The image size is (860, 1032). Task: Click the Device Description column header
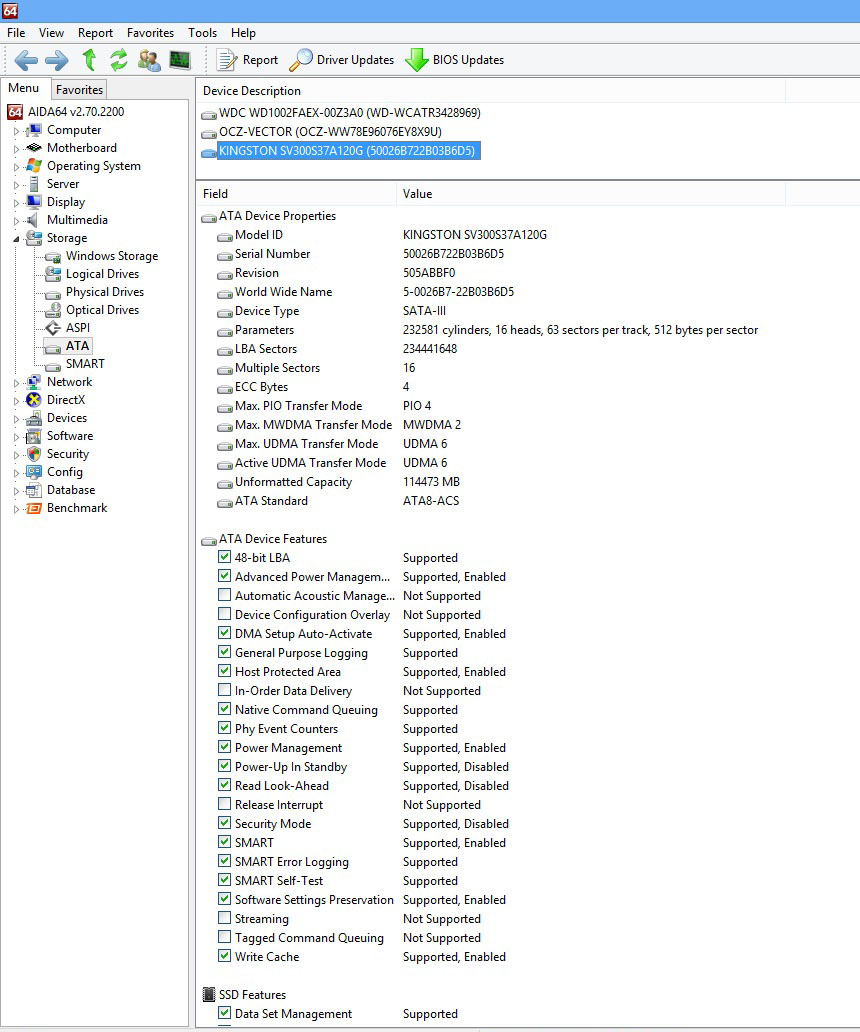coord(490,91)
